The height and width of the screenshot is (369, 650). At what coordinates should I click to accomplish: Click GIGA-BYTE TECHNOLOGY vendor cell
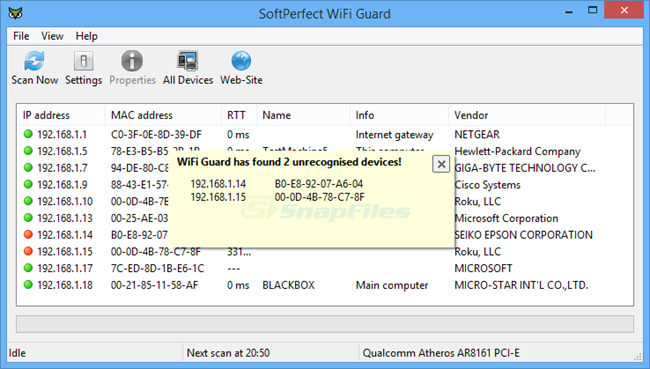pyautogui.click(x=525, y=168)
